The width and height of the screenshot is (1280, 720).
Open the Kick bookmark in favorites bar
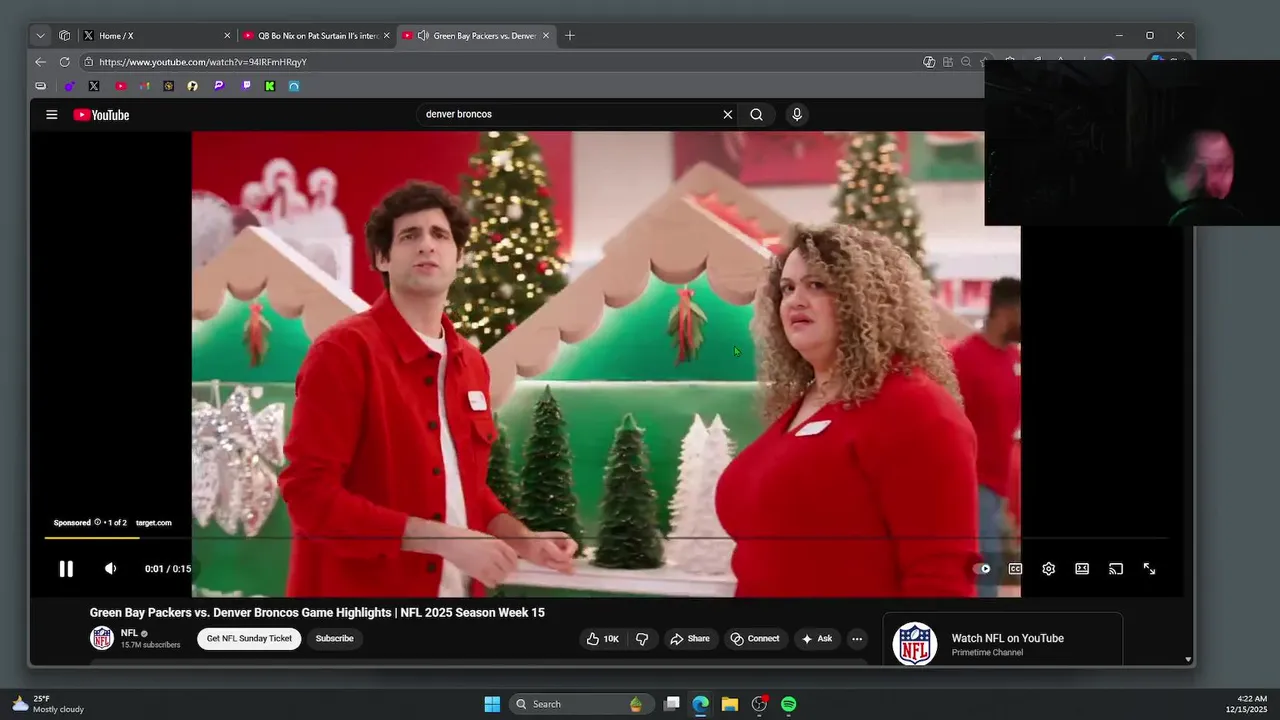click(x=270, y=86)
